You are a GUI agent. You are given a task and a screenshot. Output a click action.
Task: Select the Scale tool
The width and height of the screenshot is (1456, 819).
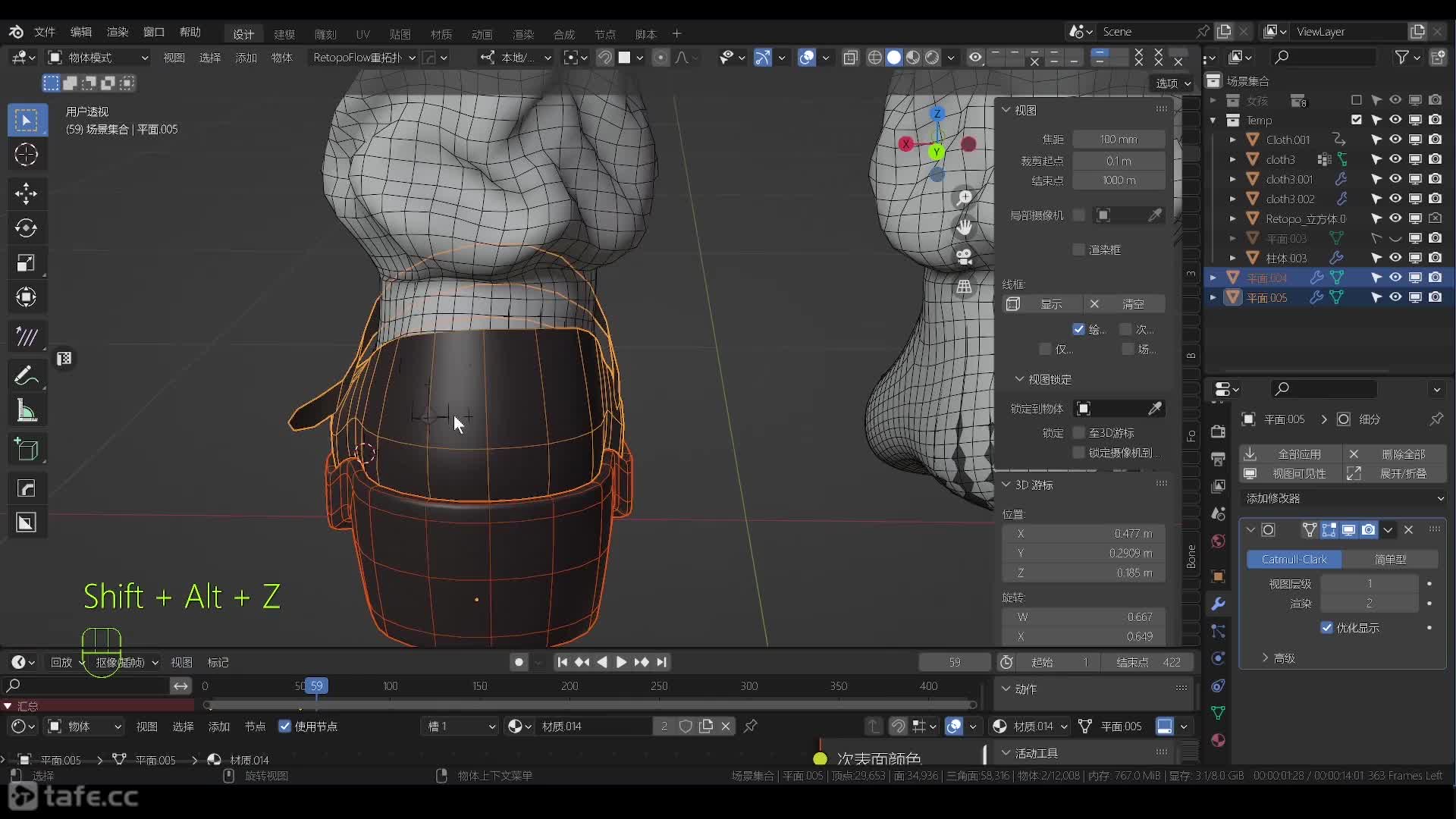click(27, 262)
